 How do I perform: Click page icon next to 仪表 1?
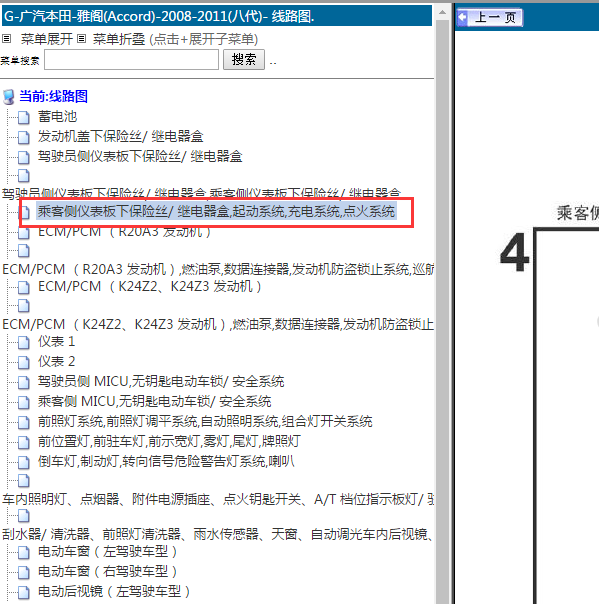click(23, 342)
